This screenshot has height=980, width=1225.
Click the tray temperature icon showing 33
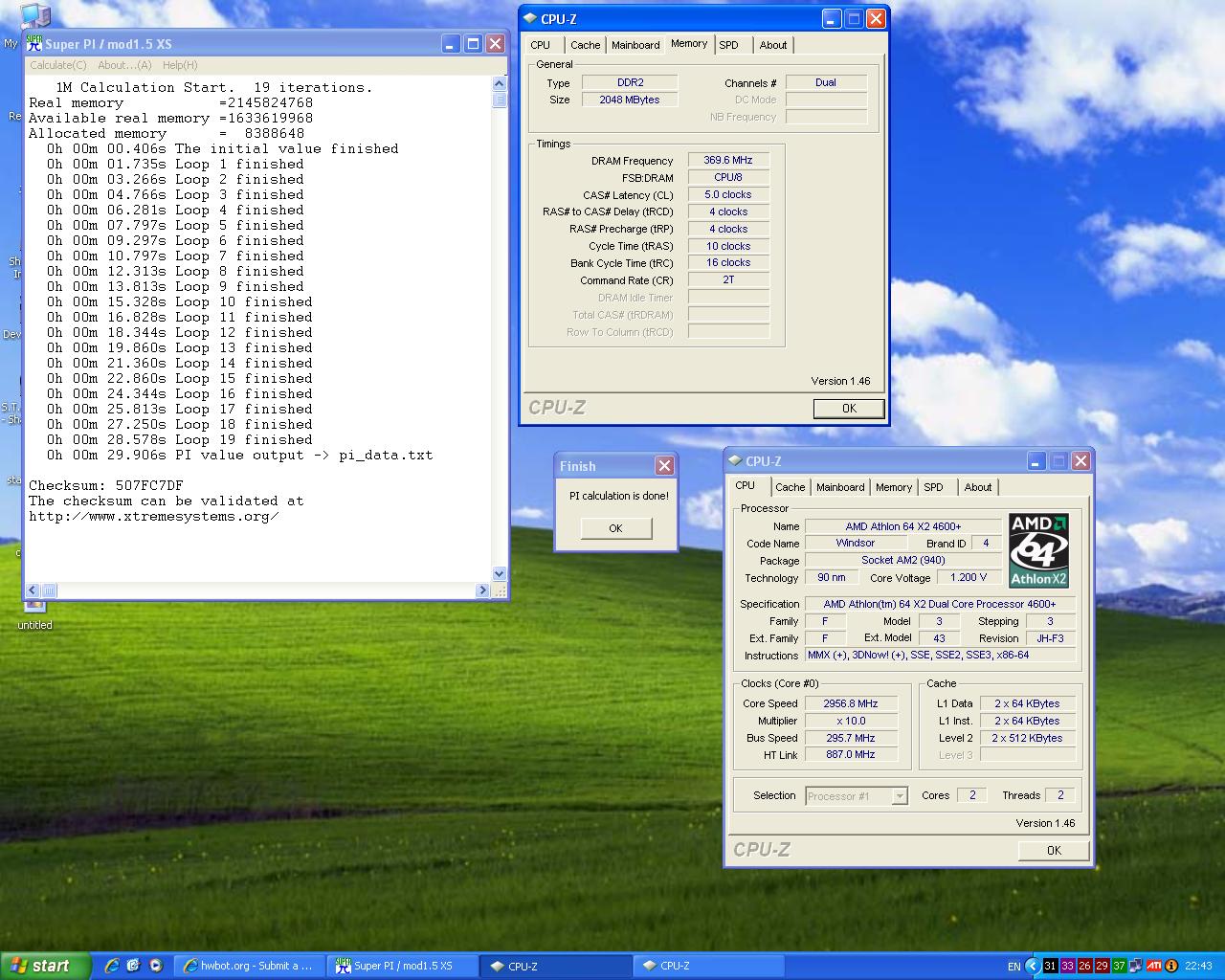point(1067,967)
